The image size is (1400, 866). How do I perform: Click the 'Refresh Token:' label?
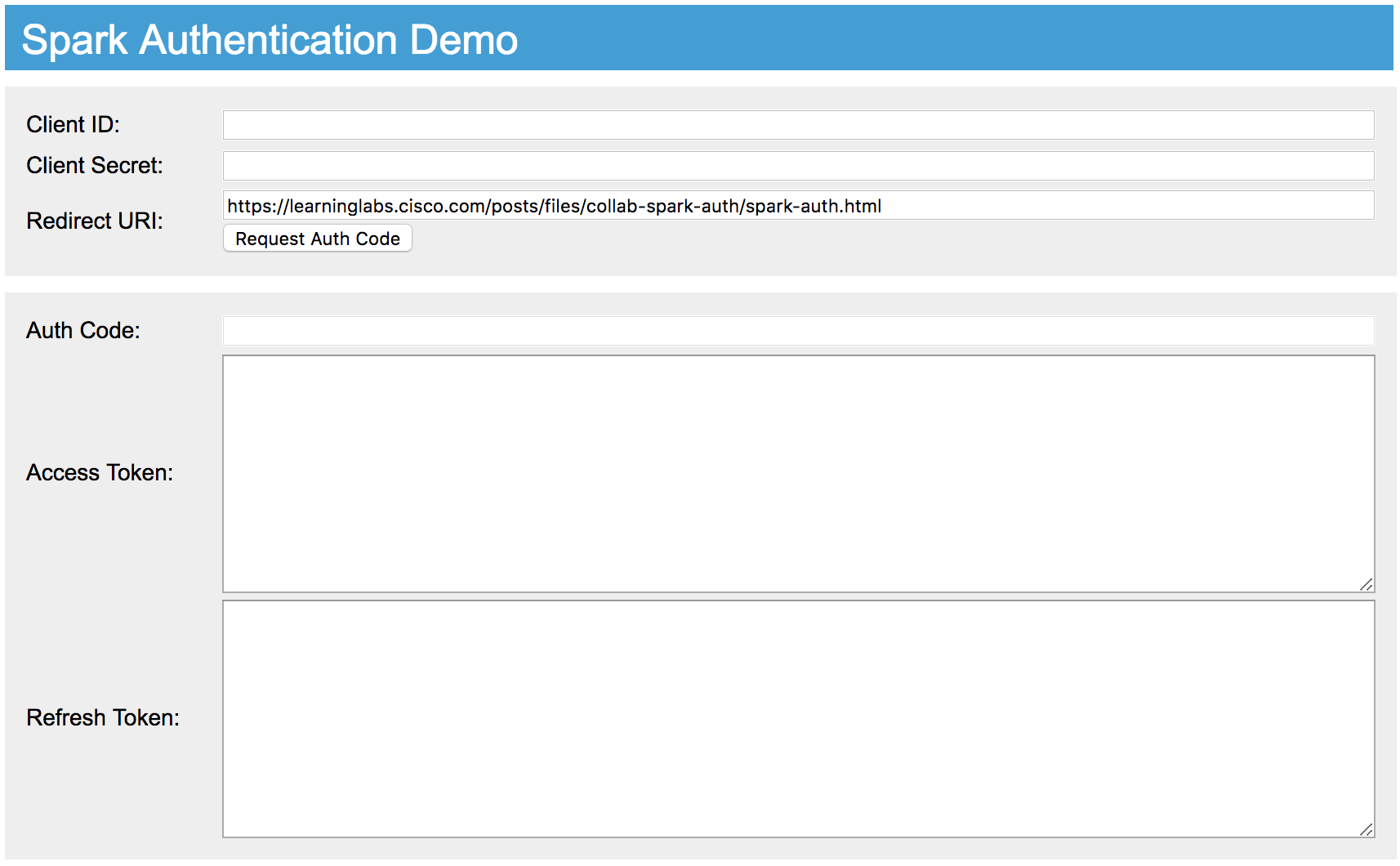pyautogui.click(x=103, y=717)
